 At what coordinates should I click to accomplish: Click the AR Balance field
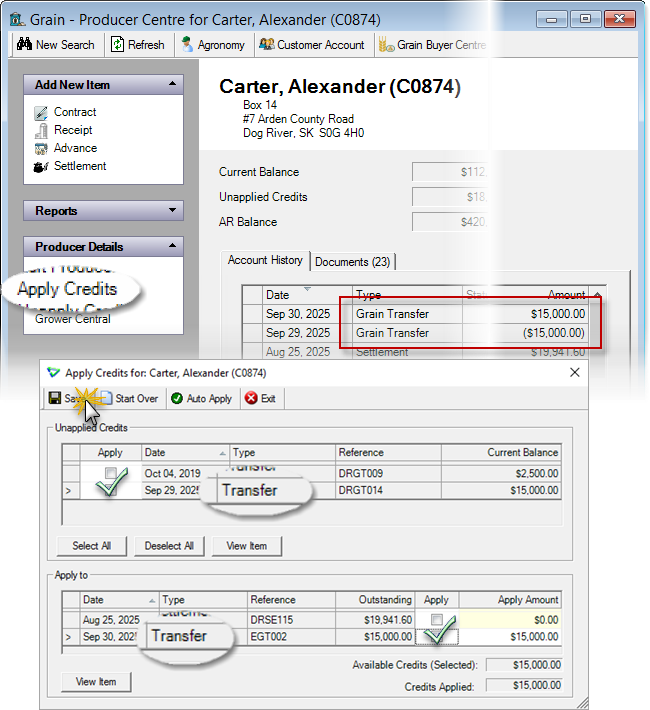(x=450, y=221)
